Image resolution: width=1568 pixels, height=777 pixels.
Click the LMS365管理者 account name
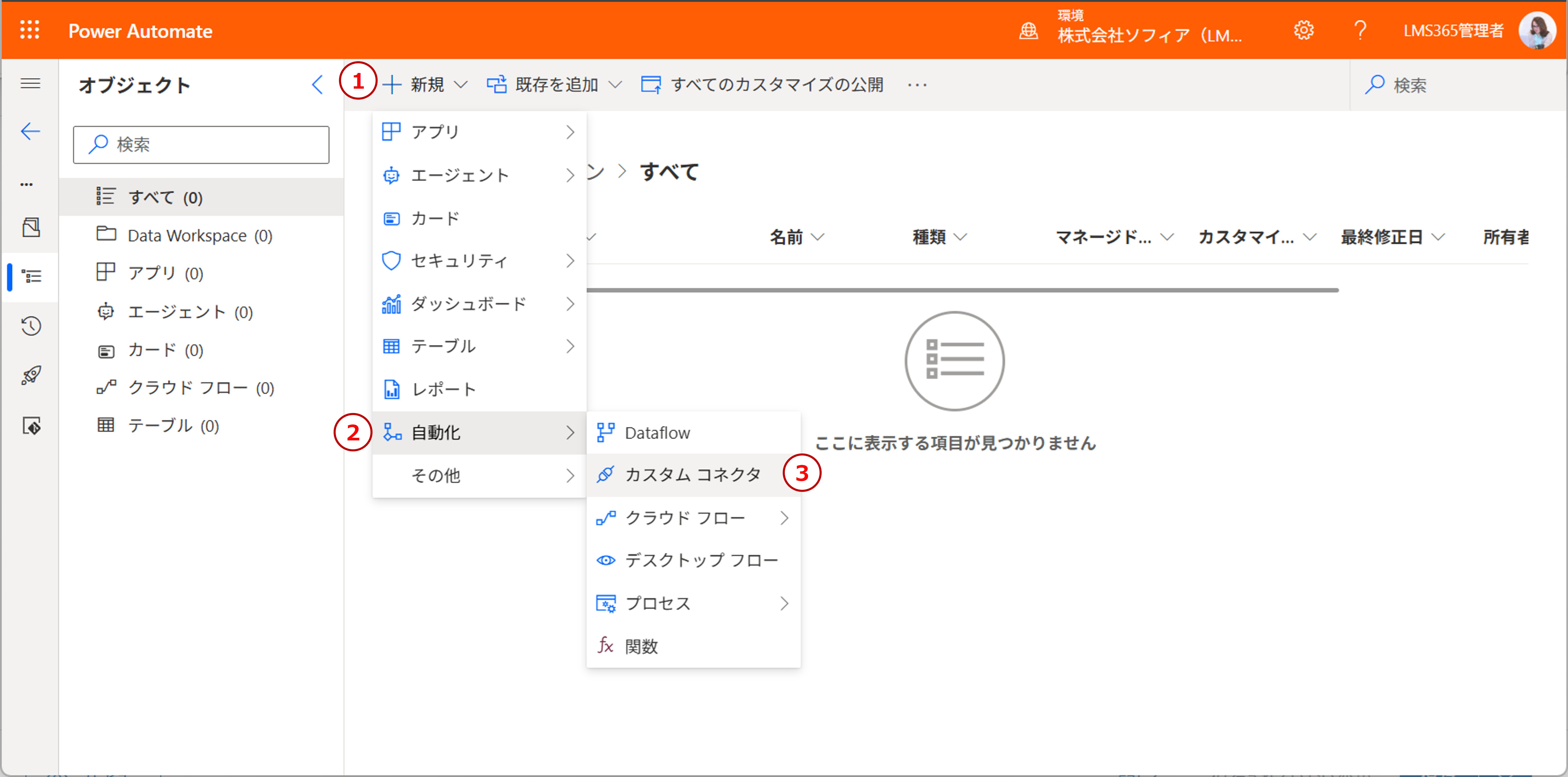(x=1453, y=30)
